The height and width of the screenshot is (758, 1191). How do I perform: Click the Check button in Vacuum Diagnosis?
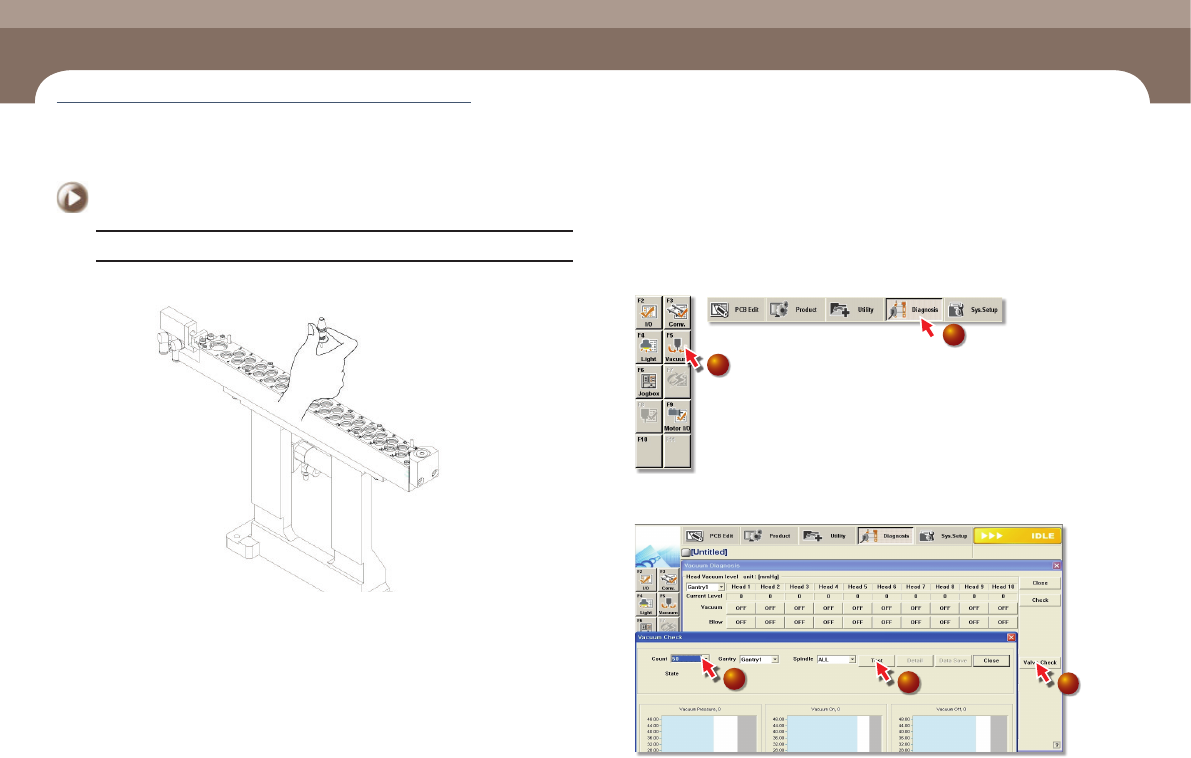pyautogui.click(x=1040, y=600)
